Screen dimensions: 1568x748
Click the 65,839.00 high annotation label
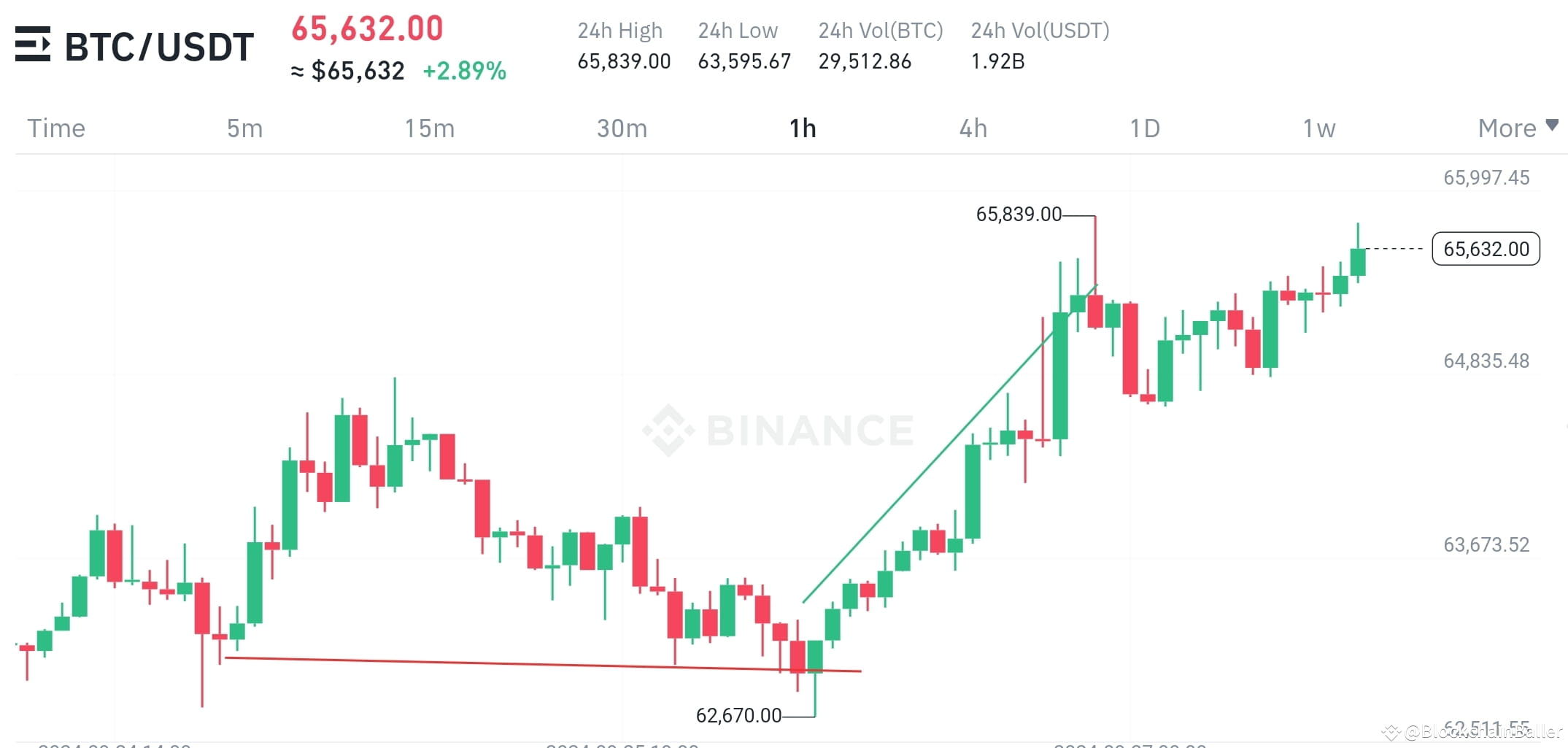click(1019, 215)
